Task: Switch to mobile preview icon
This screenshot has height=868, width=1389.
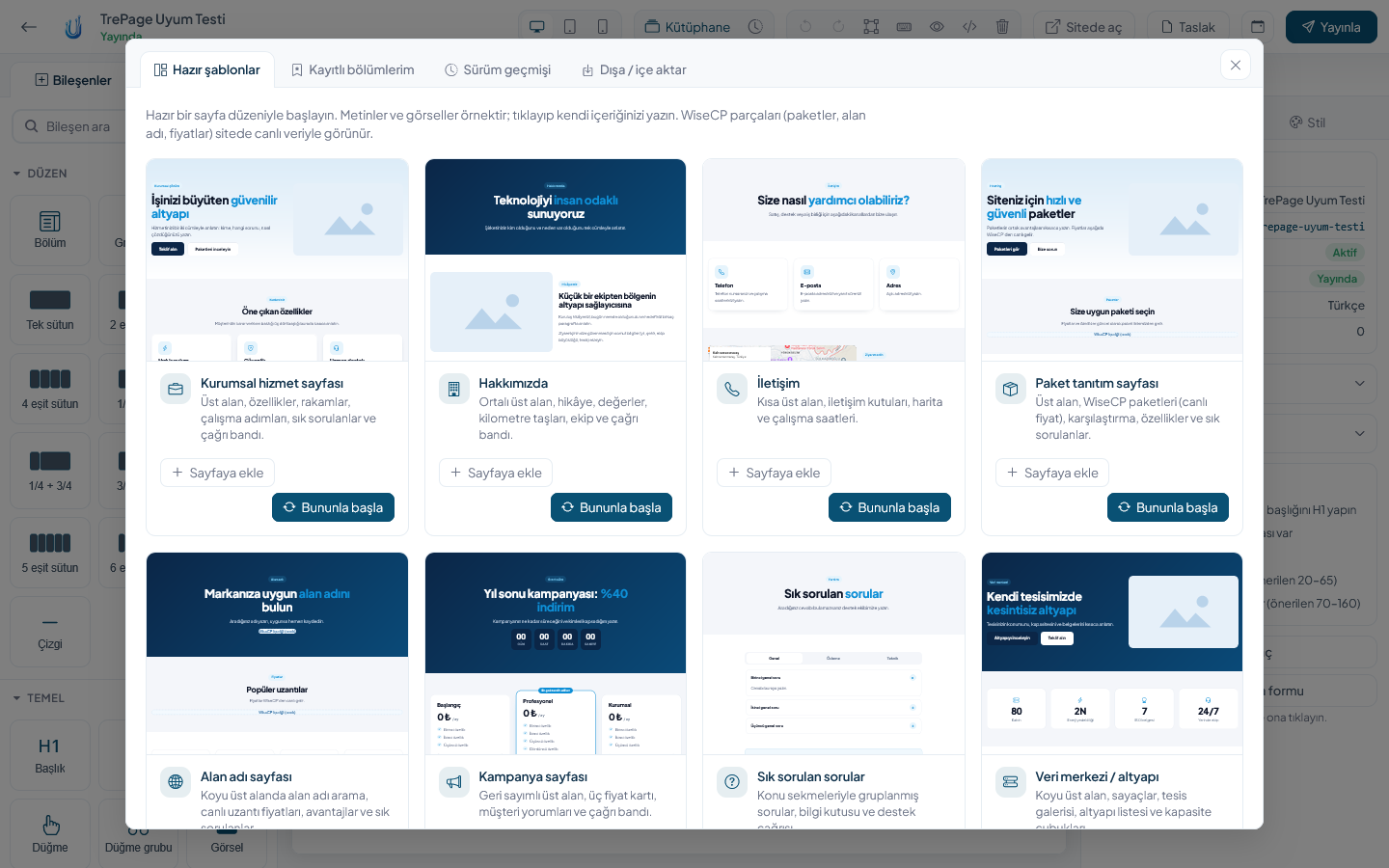Action: click(603, 27)
